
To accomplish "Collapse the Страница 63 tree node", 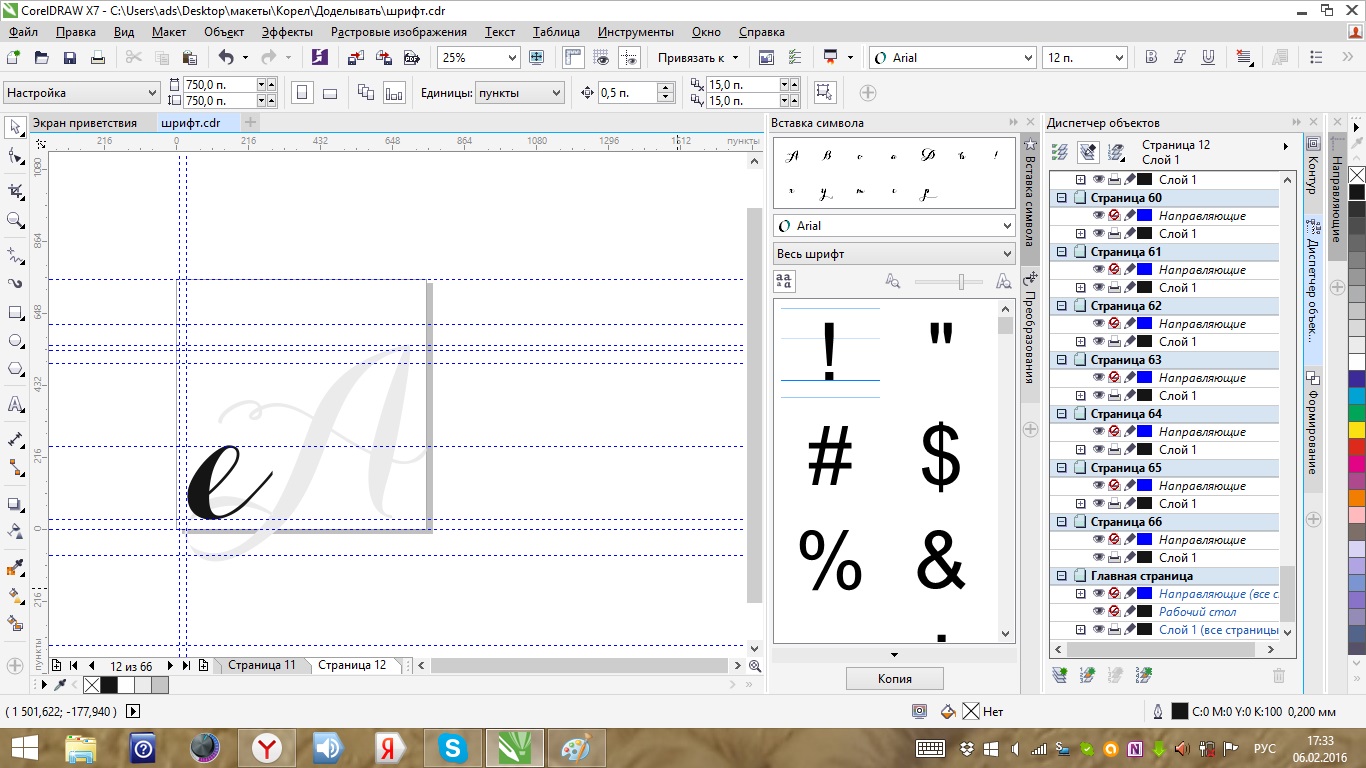I will point(1062,360).
